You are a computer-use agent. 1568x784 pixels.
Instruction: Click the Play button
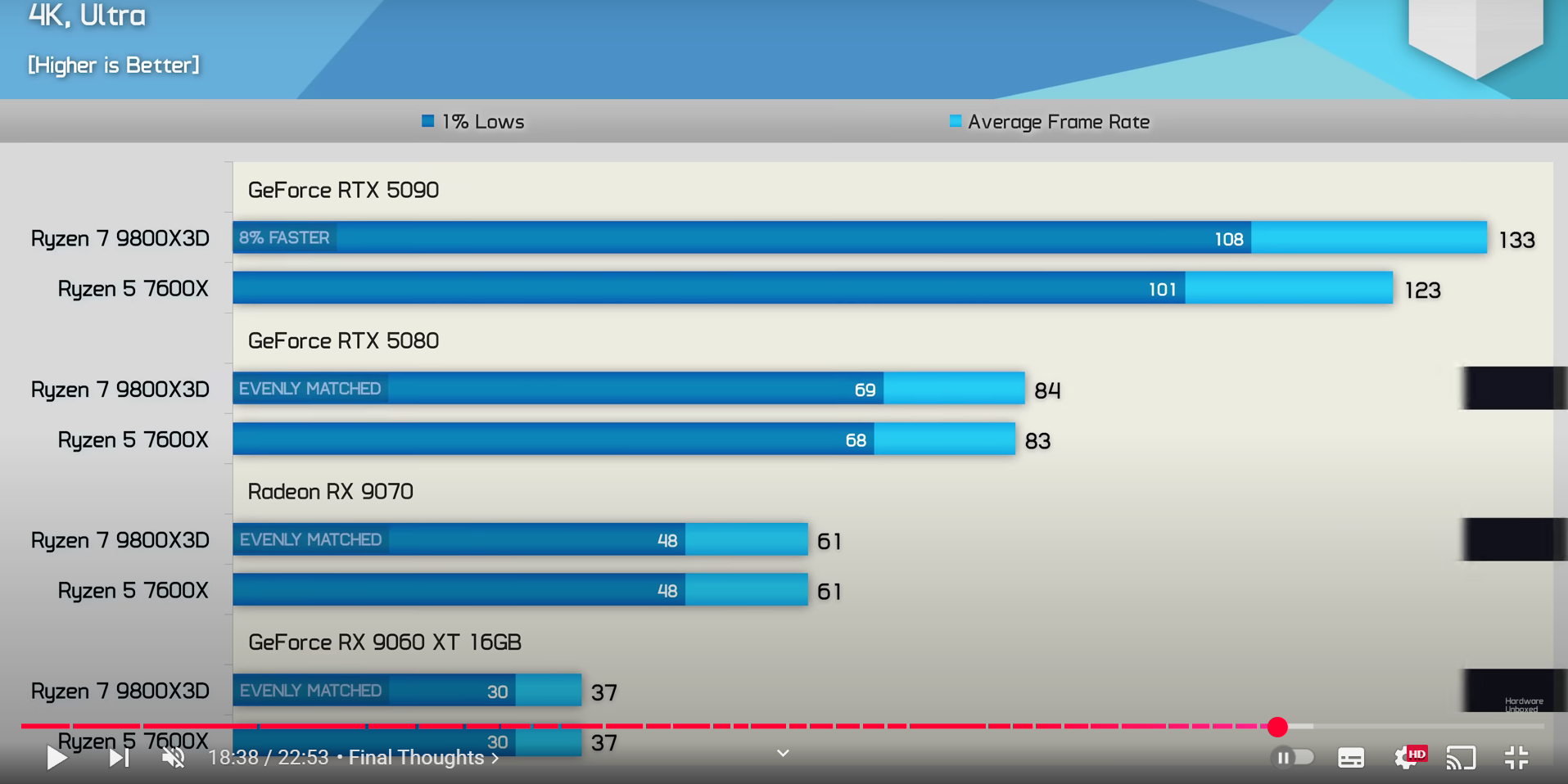56,758
